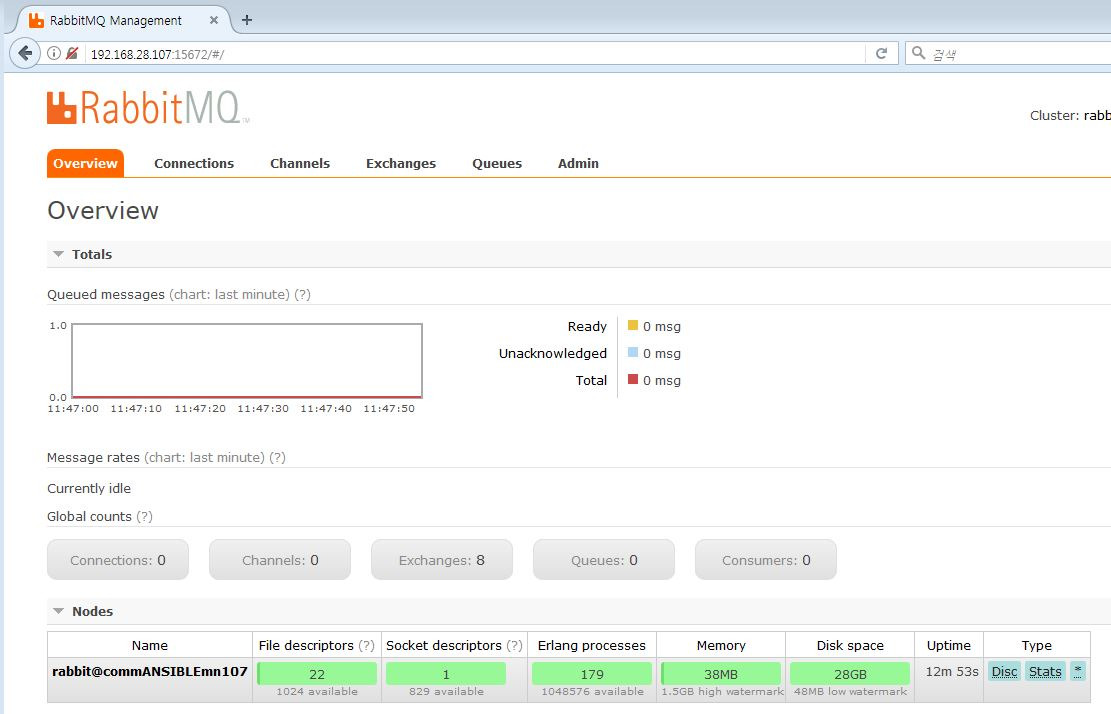Click the Disk space column header
Viewport: 1111px width, 714px height.
point(850,645)
